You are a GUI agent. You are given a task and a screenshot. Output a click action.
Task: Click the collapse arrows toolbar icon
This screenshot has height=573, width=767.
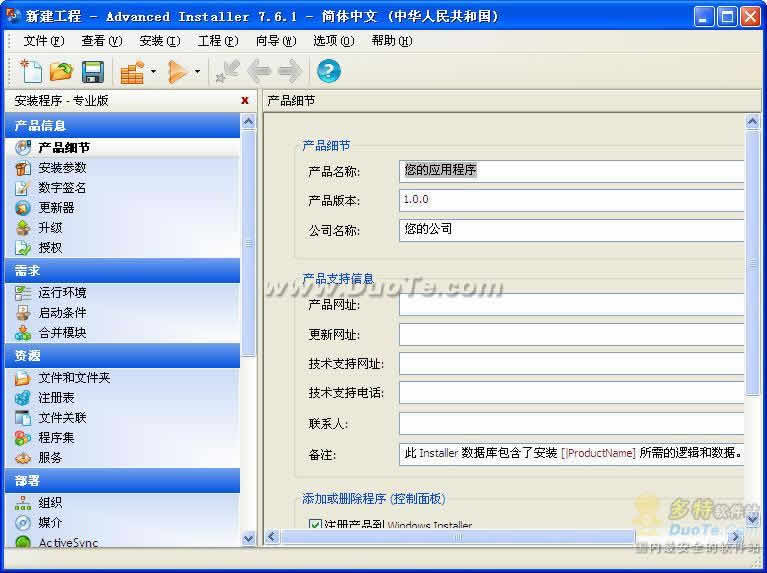227,71
